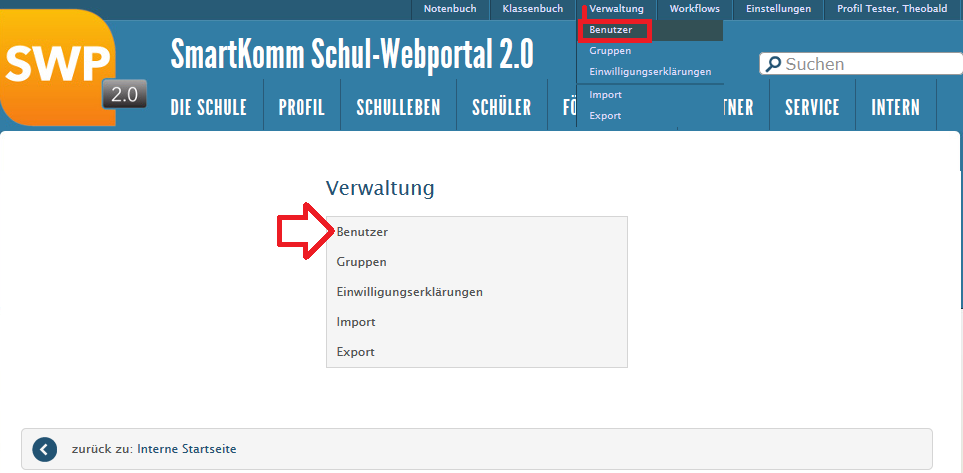The width and height of the screenshot is (963, 473).
Task: Open the SCHULLEBEN navigation tab
Action: tap(399, 108)
